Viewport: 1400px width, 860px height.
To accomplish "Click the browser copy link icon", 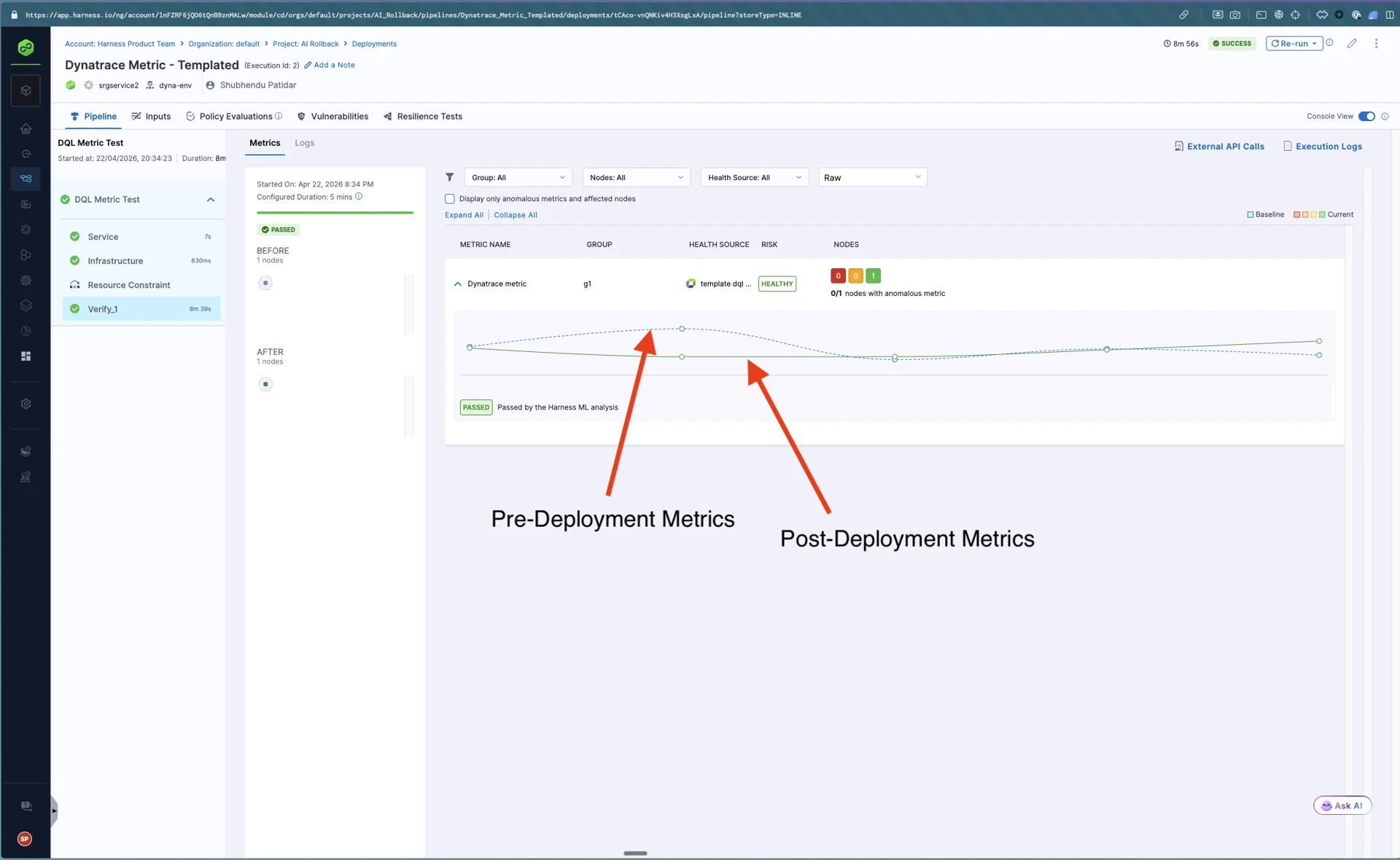I will 1183,15.
